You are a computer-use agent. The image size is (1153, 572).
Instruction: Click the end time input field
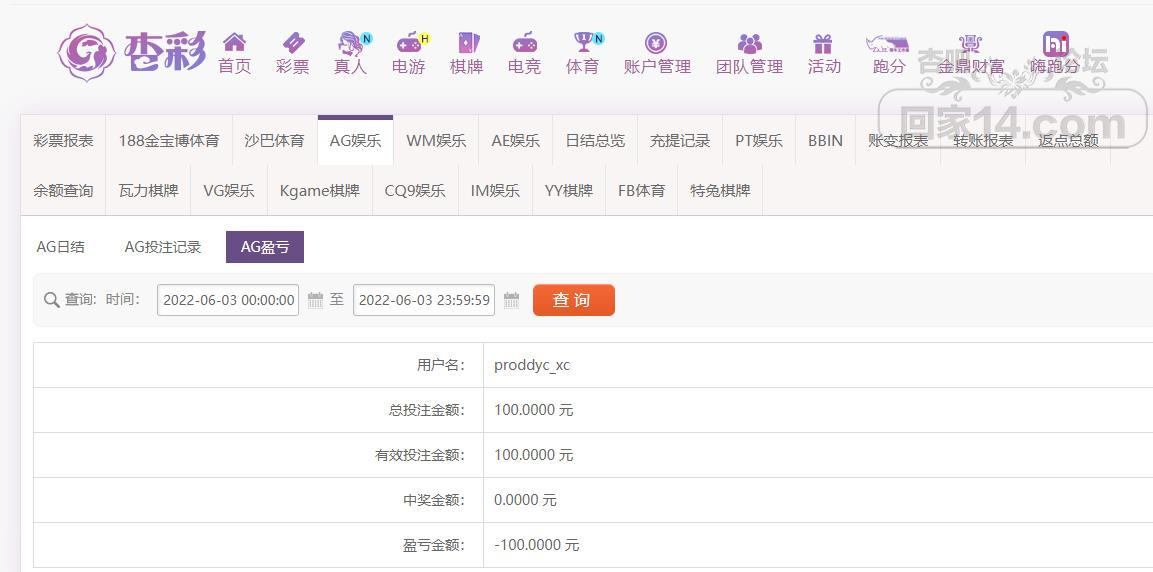pos(424,300)
